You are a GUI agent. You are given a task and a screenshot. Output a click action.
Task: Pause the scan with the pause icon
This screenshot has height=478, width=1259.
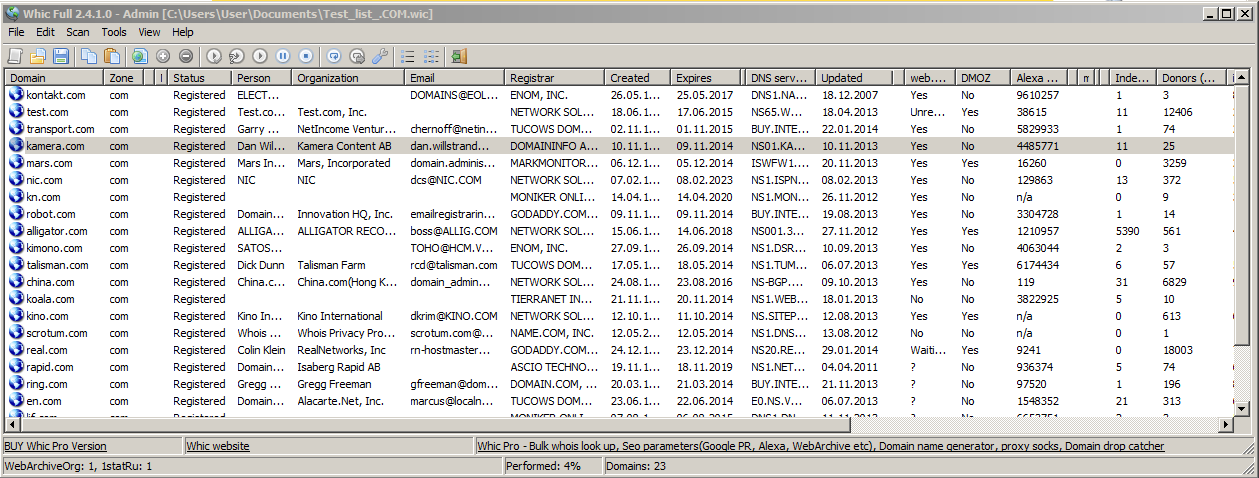(283, 56)
